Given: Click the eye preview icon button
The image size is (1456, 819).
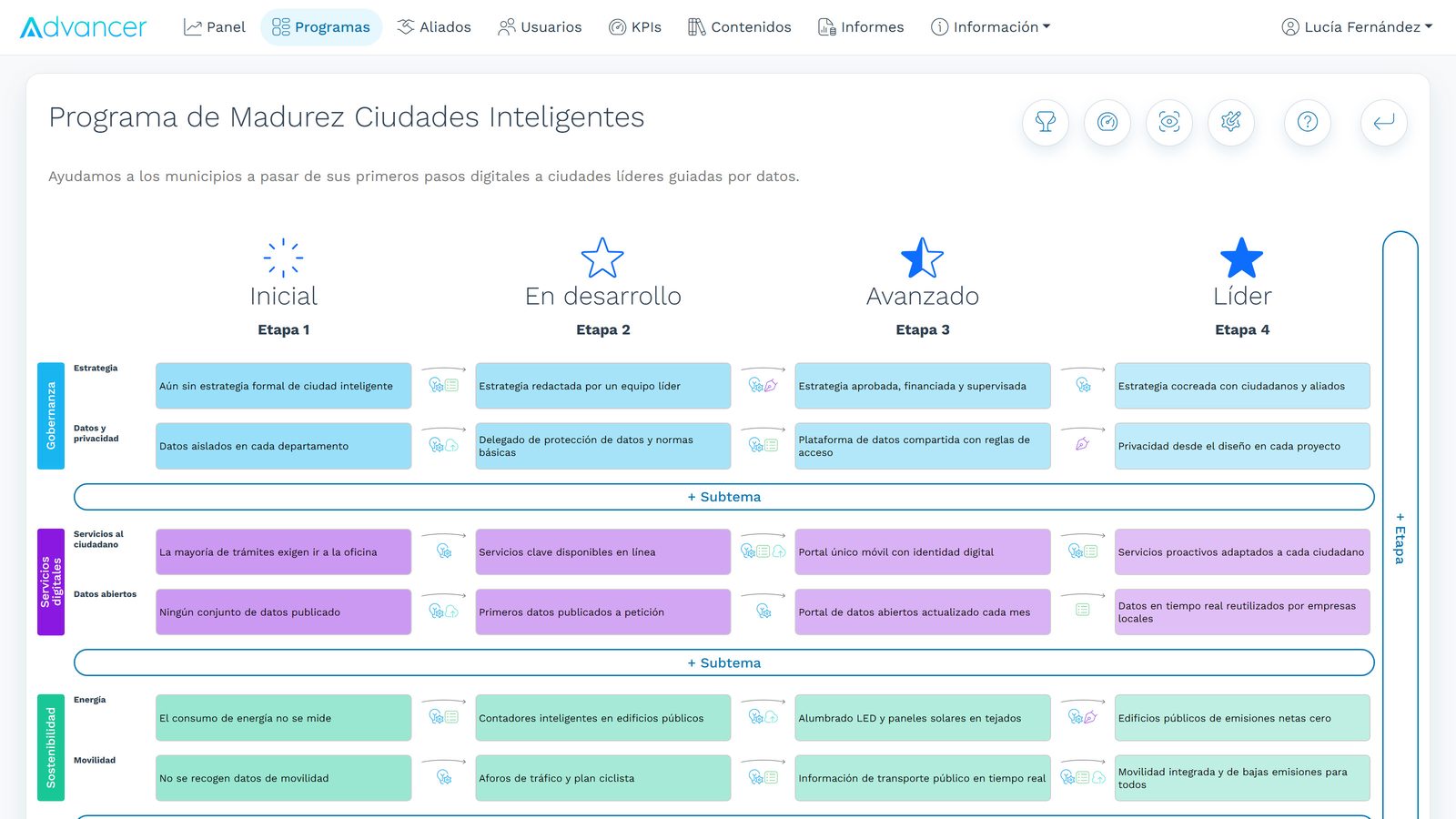Looking at the screenshot, I should coord(1169,122).
